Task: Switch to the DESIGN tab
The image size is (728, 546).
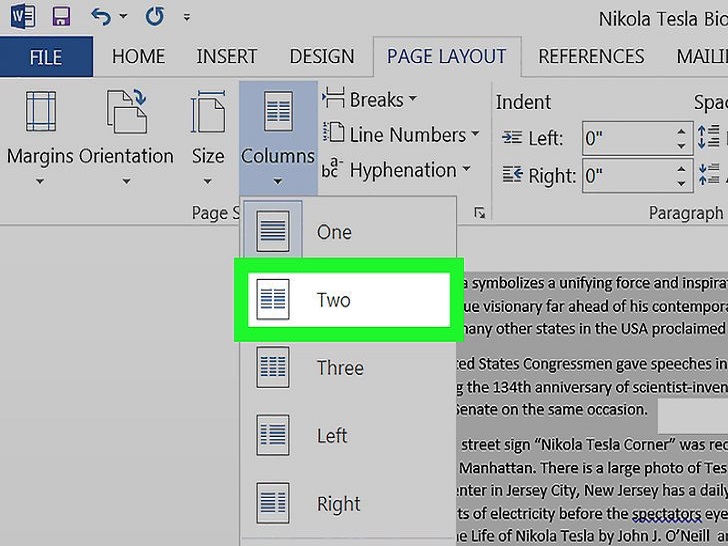Action: [x=322, y=57]
